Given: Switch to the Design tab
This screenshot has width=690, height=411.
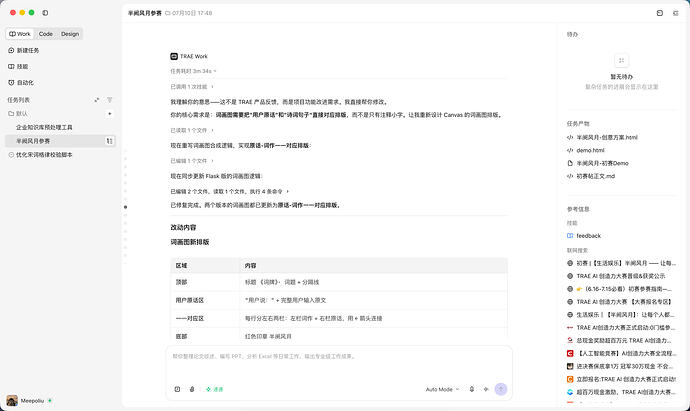Looking at the screenshot, I should (x=70, y=34).
